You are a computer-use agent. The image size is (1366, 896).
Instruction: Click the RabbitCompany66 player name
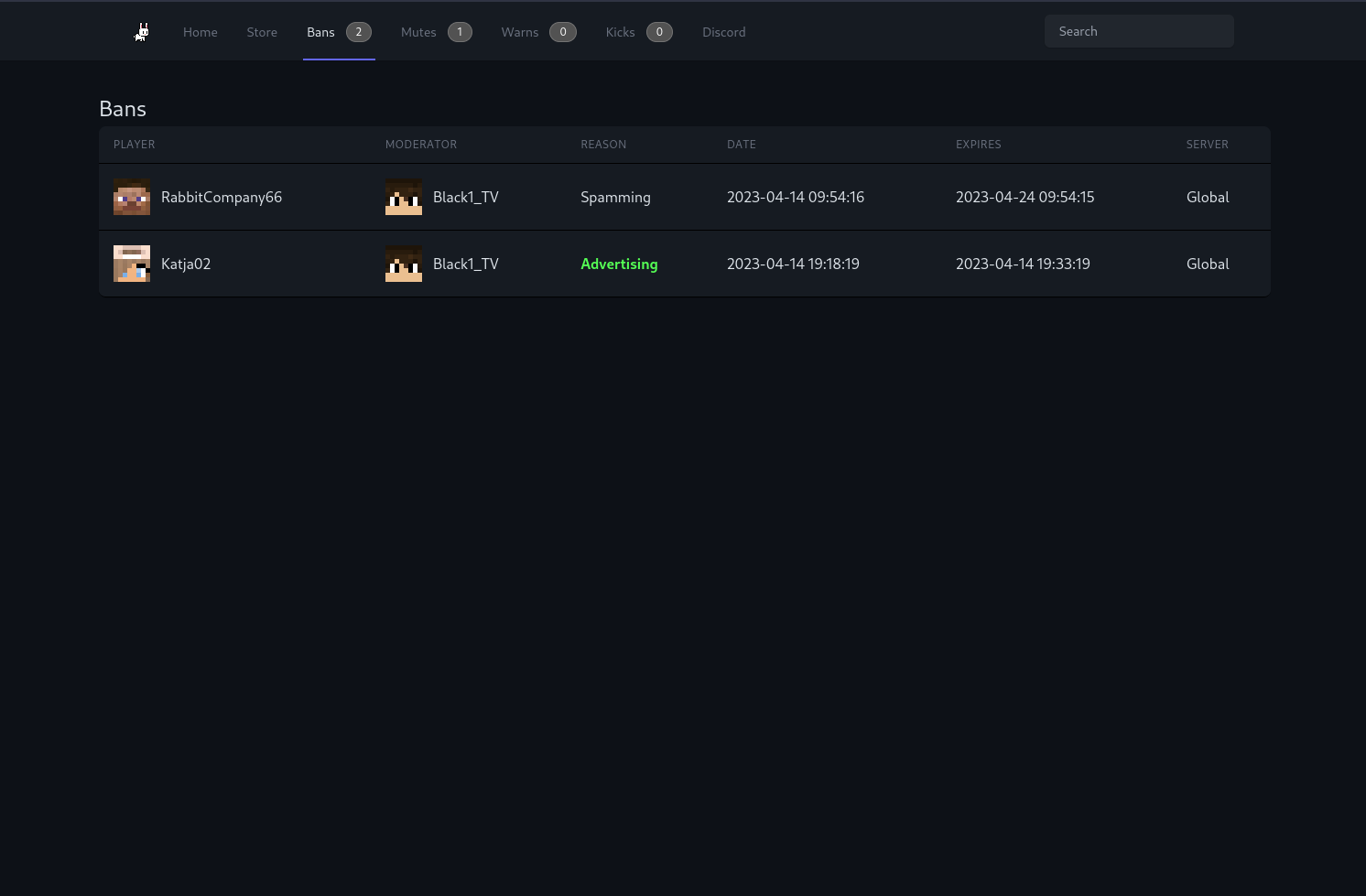(x=222, y=197)
